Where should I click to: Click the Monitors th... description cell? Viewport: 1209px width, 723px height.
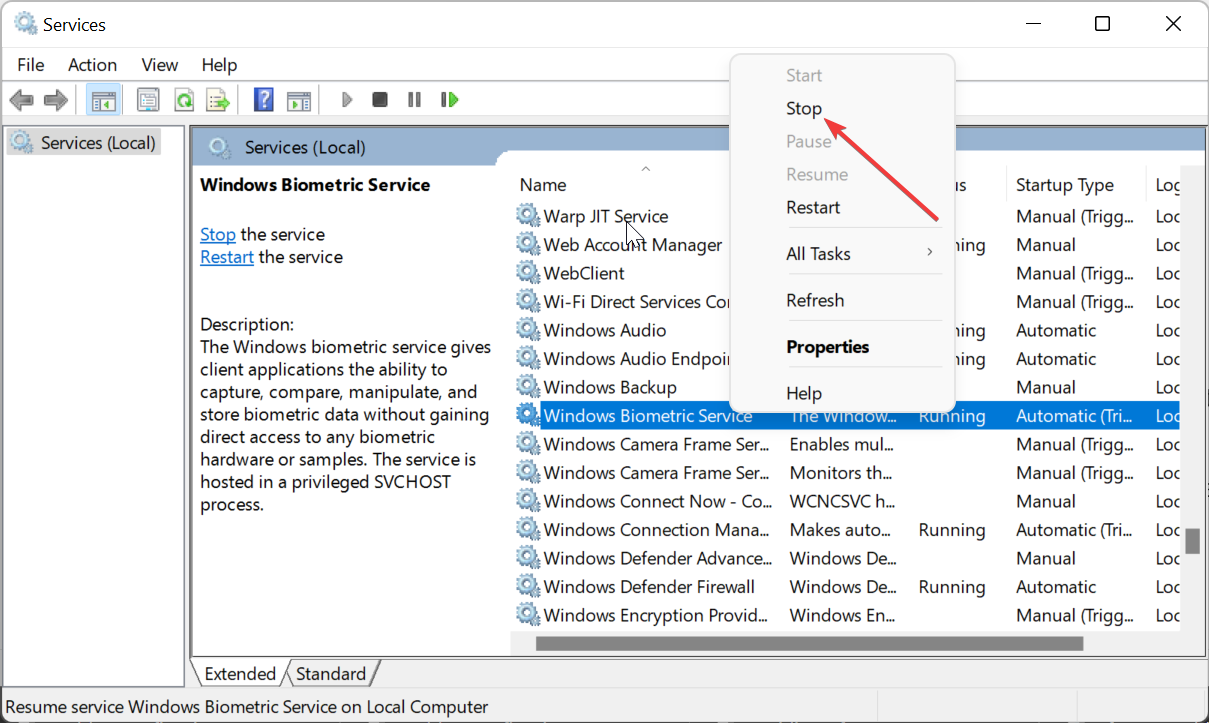842,472
